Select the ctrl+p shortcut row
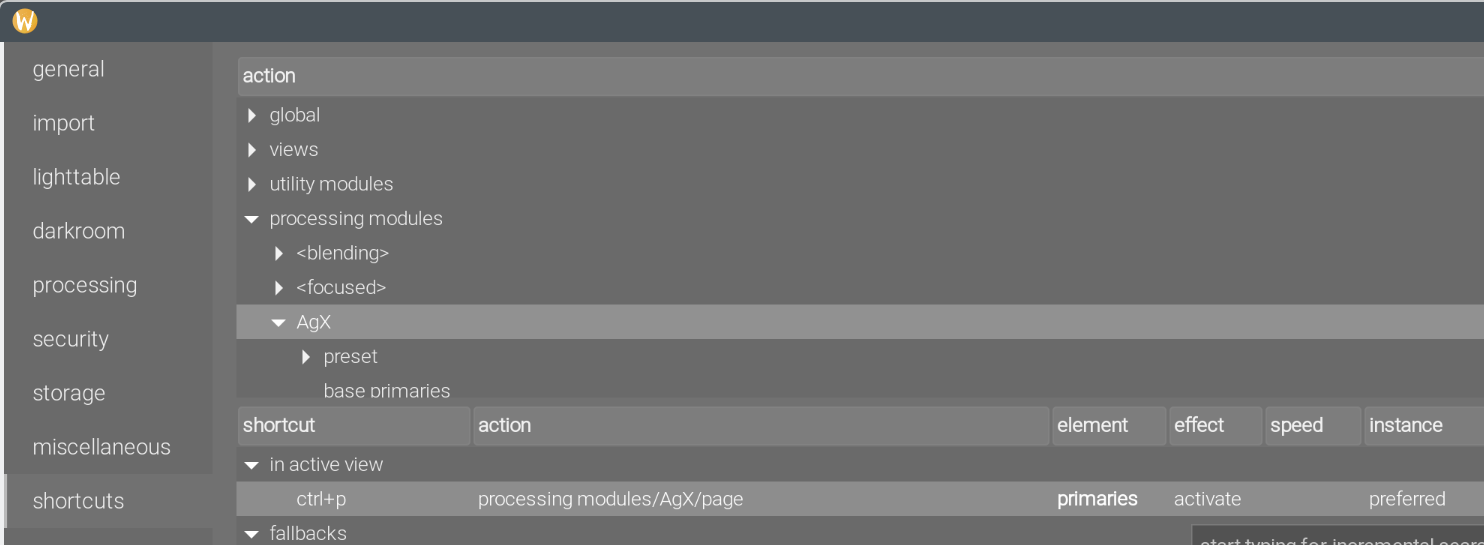 click(x=321, y=499)
